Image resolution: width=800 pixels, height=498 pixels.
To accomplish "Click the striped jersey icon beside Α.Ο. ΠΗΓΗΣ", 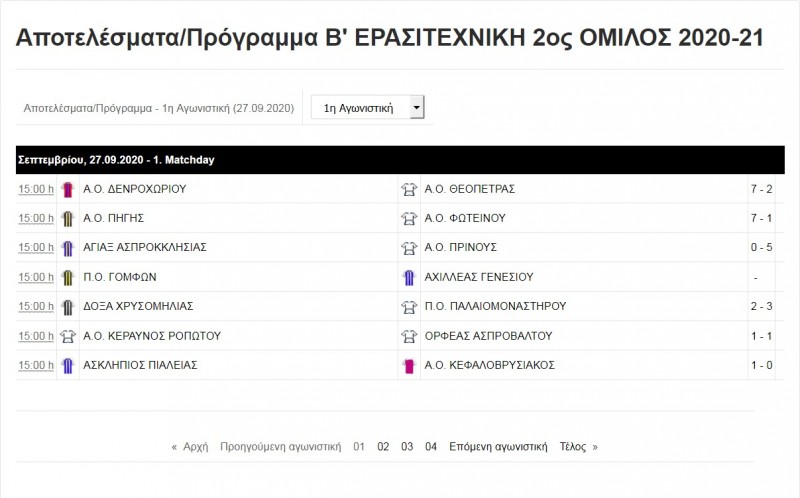I will click(x=68, y=218).
